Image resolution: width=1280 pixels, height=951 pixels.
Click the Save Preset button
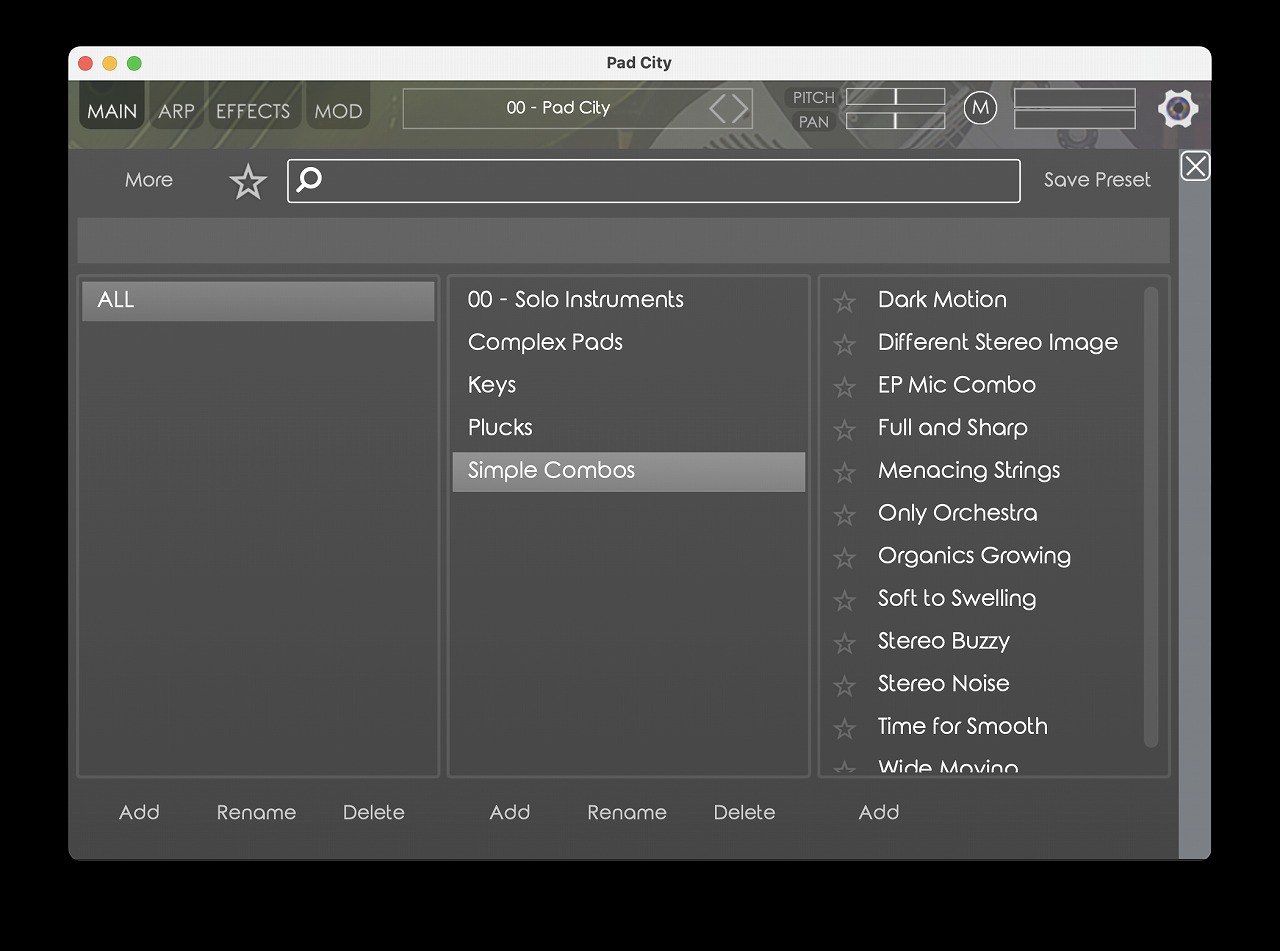point(1097,180)
